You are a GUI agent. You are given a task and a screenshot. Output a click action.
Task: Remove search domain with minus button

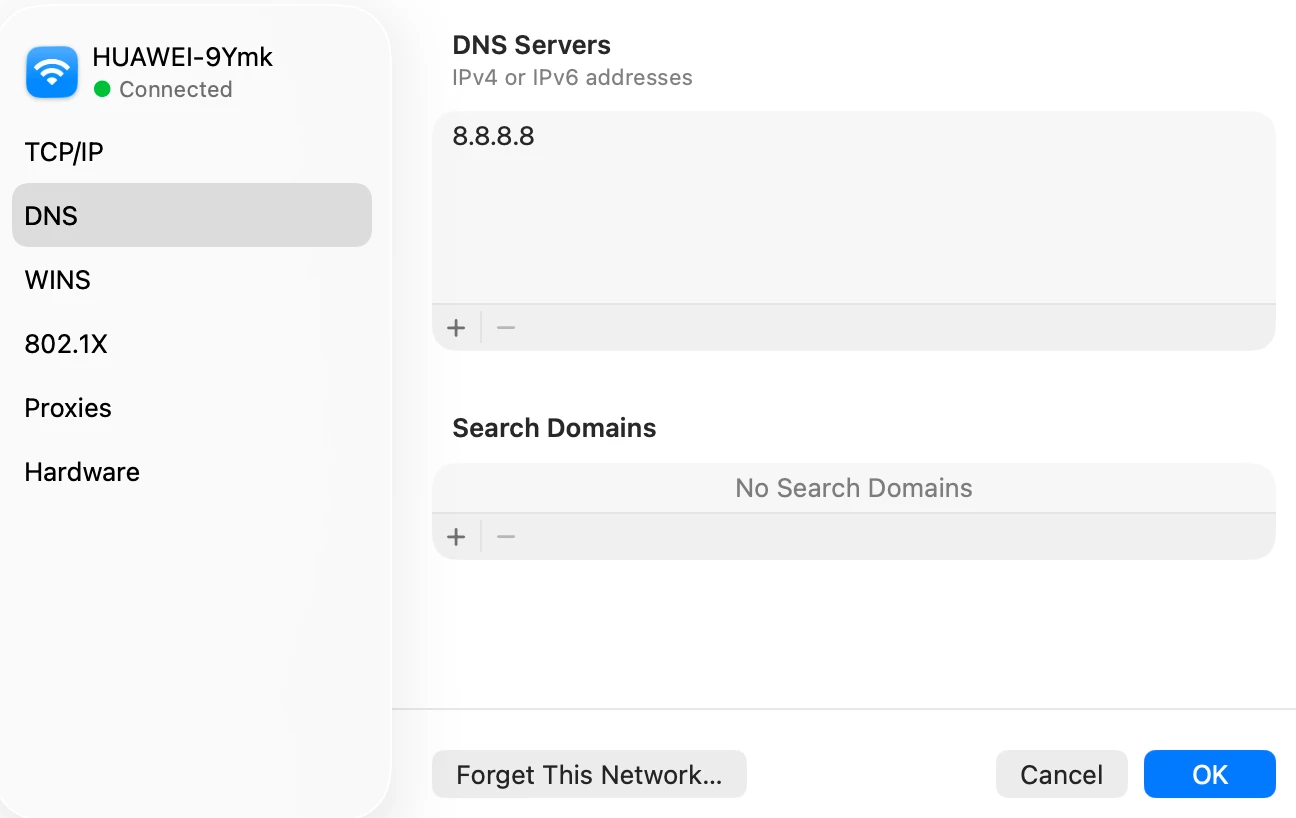pos(506,537)
